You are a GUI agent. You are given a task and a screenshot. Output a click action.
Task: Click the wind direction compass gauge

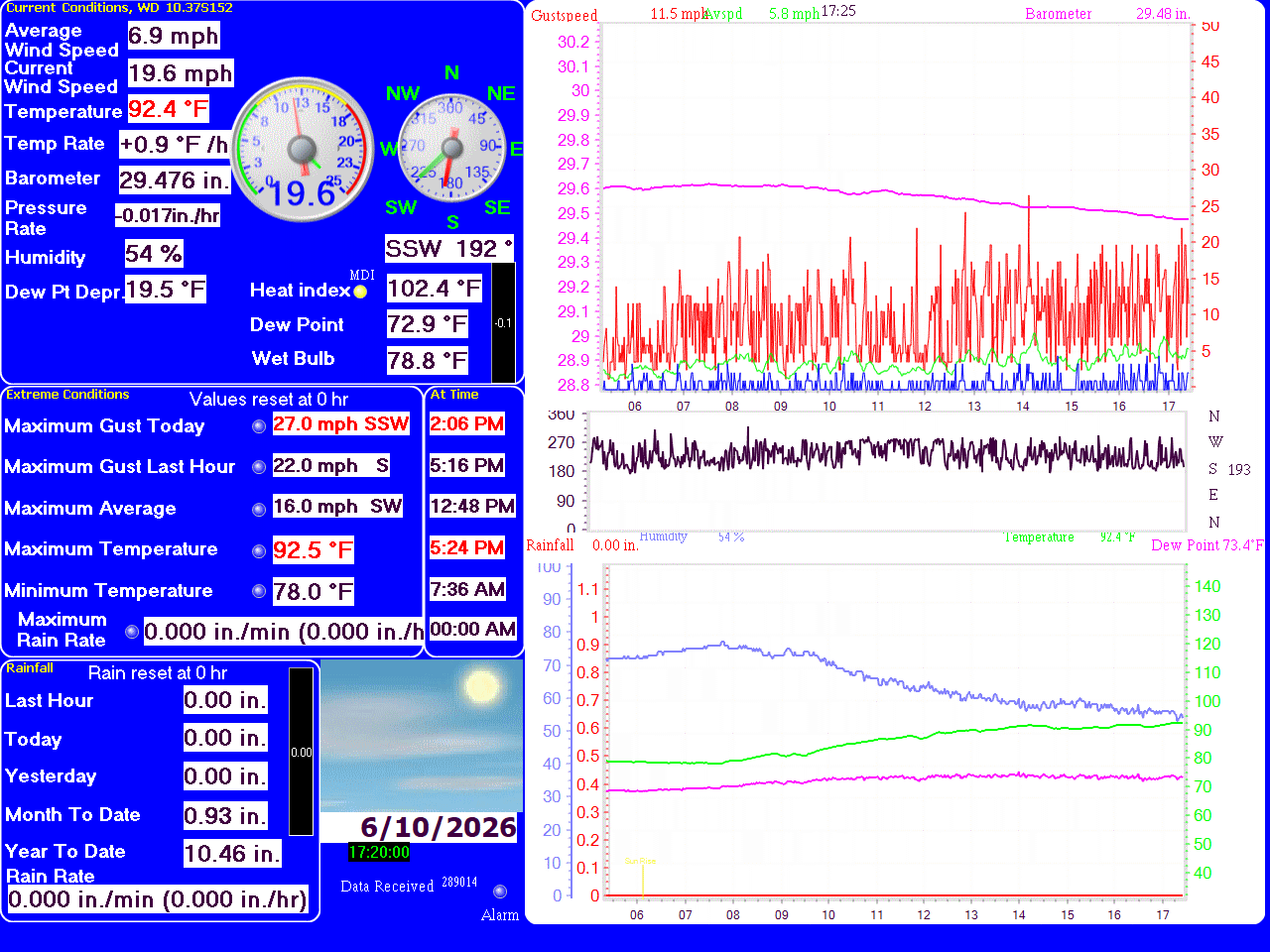[451, 149]
